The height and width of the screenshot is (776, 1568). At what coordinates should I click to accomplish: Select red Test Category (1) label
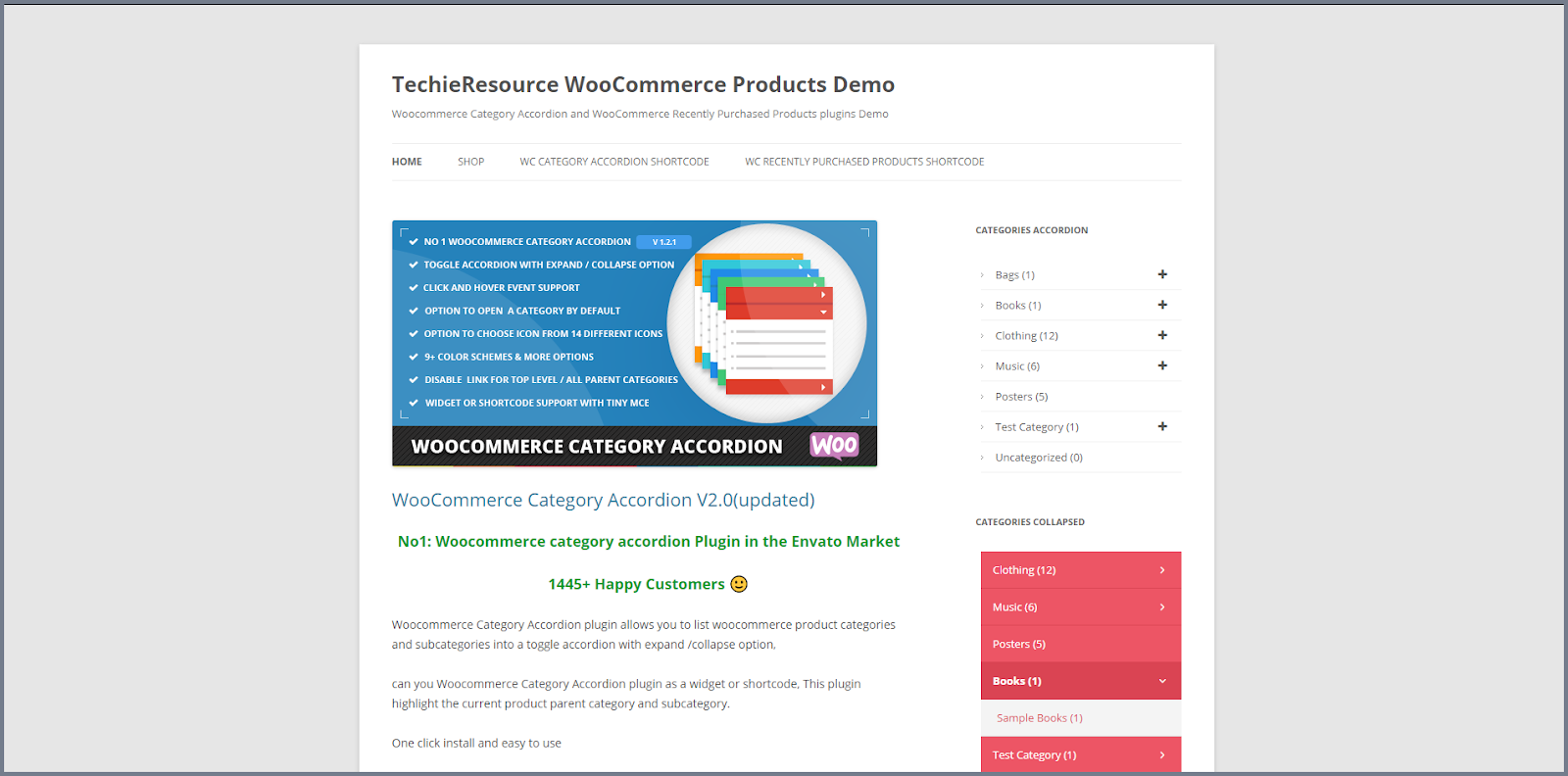1034,755
